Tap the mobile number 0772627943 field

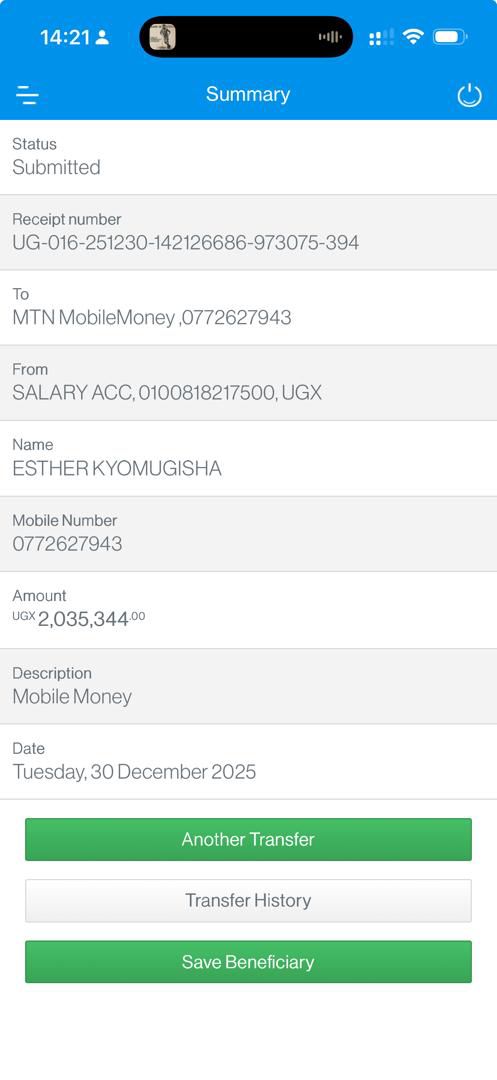click(248, 534)
